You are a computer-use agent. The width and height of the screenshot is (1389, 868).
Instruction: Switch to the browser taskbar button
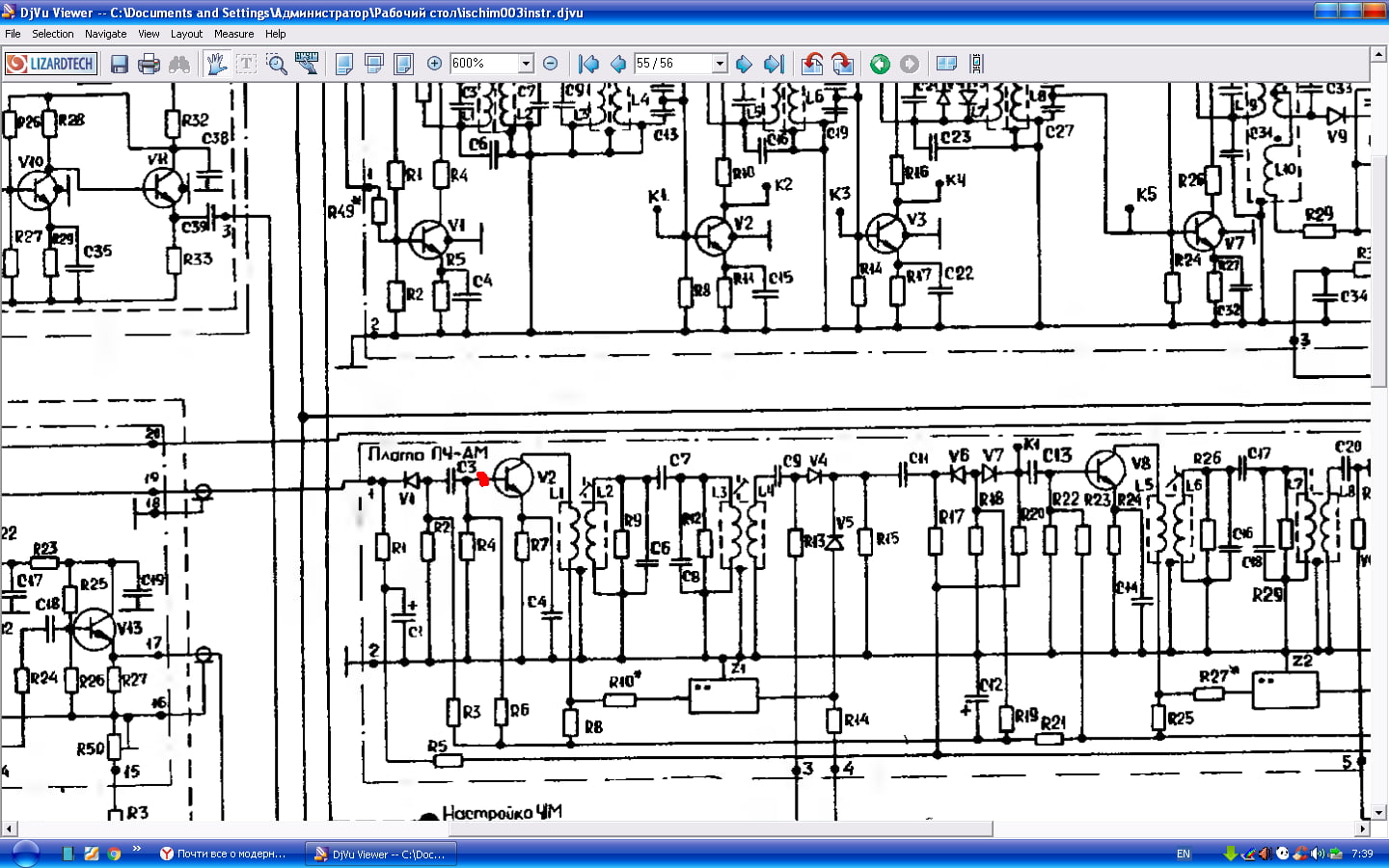pos(223,854)
